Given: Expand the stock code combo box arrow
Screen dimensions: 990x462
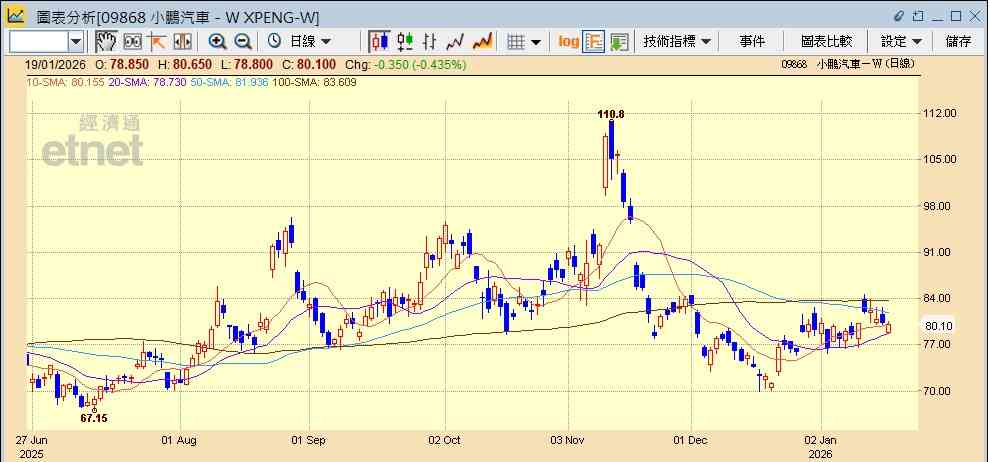Looking at the screenshot, I should pos(76,42).
